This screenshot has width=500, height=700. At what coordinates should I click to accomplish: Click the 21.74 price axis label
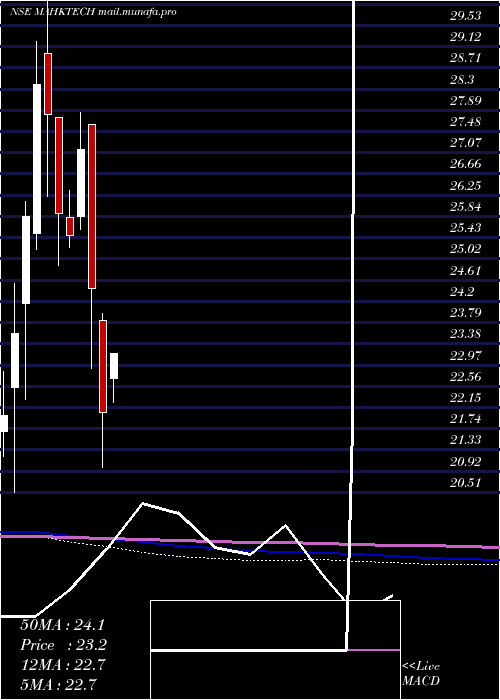[x=466, y=419]
